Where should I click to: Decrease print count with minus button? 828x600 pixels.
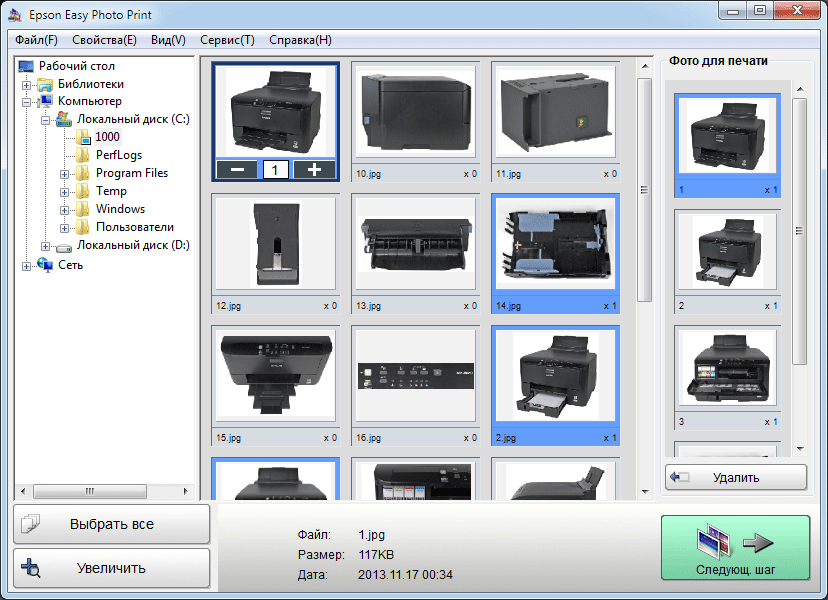tap(237, 170)
